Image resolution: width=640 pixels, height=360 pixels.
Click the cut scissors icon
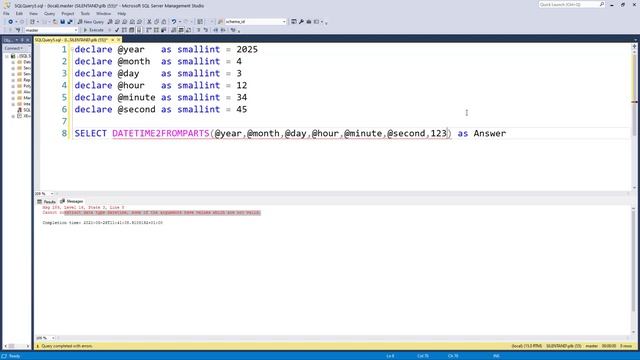149,22
